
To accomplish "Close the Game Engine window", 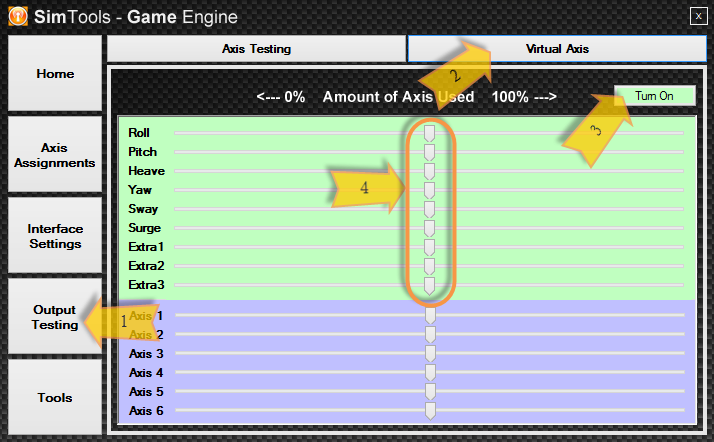I will tap(698, 16).
